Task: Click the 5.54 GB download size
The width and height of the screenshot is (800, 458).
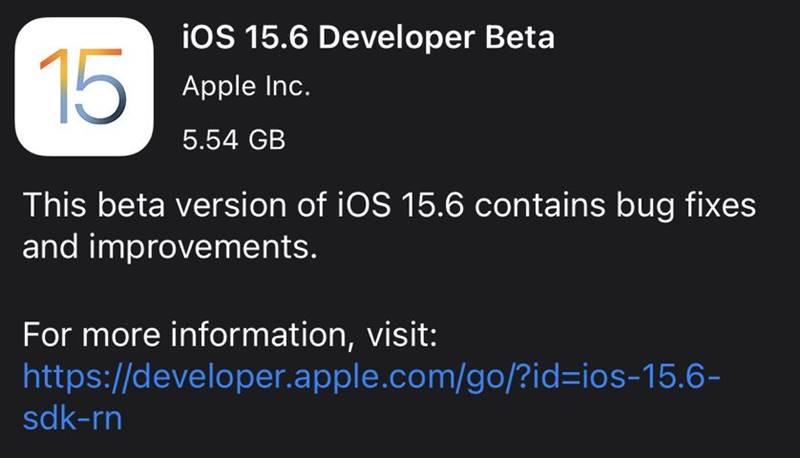Action: coord(234,140)
